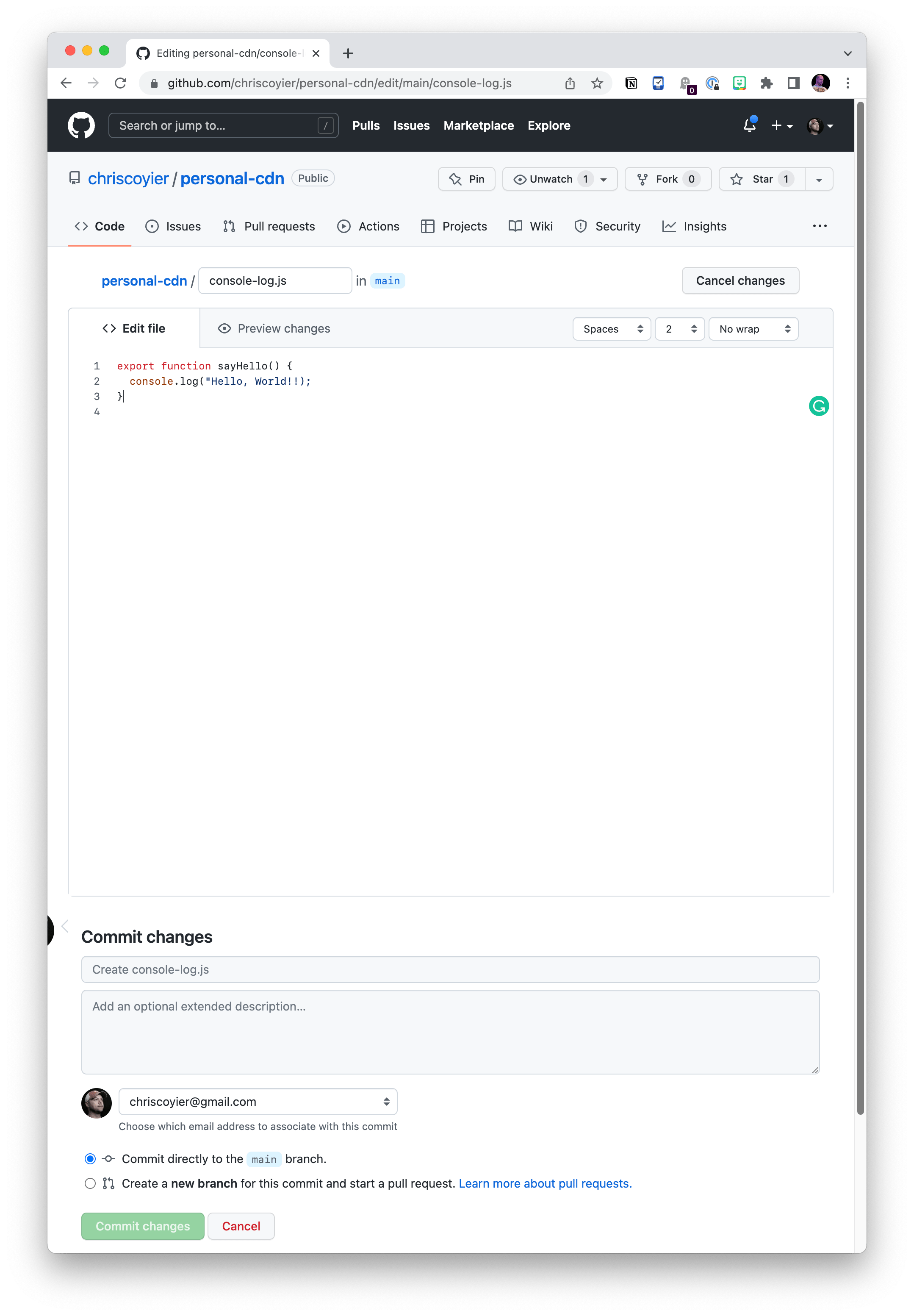Open the No wrap mode dropdown
Screen dimensions: 914x1316
pyautogui.click(x=753, y=329)
